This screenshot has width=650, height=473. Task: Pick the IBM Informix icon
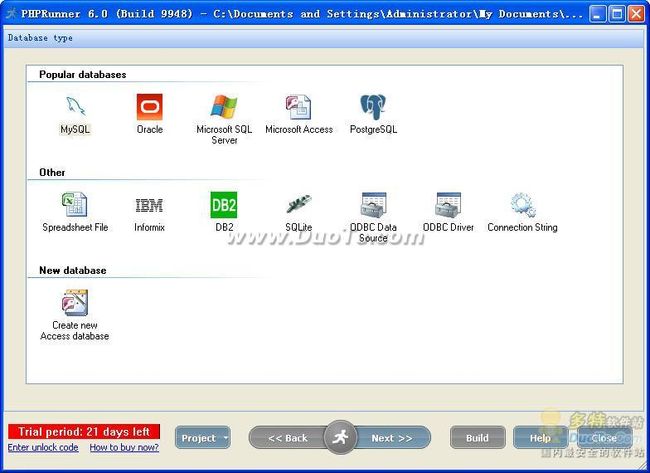tap(149, 205)
